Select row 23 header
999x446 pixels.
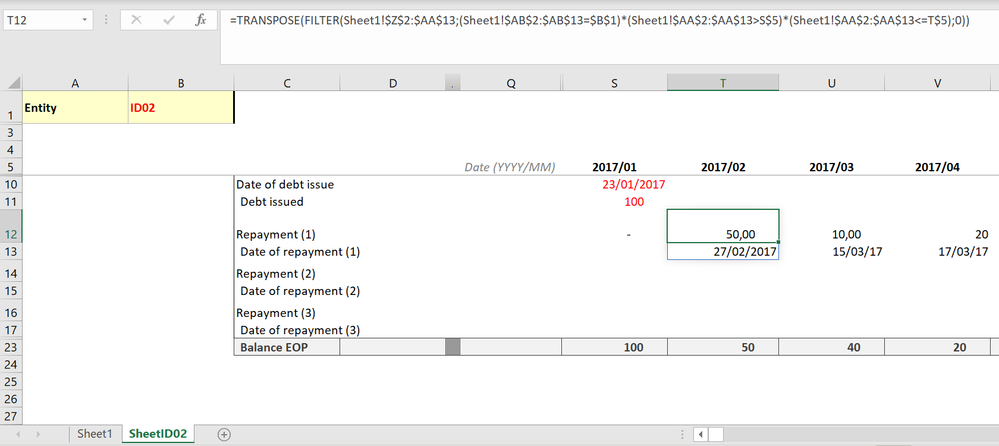click(11, 347)
